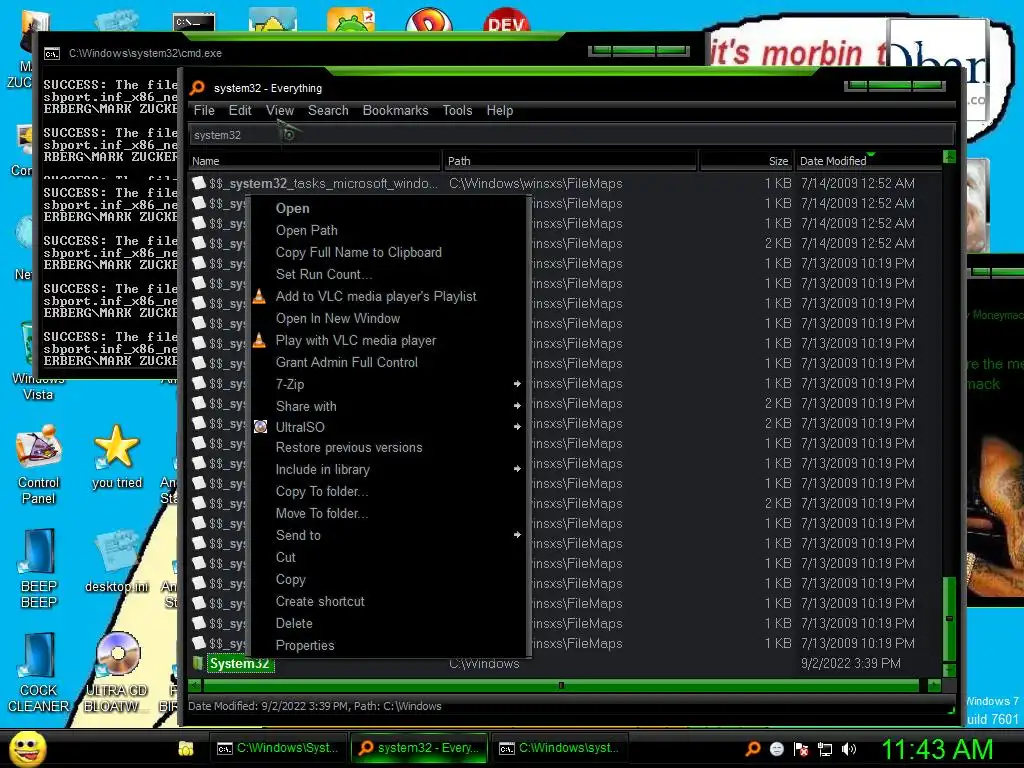Select the System32 result row name
The height and width of the screenshot is (768, 1024).
(x=240, y=664)
